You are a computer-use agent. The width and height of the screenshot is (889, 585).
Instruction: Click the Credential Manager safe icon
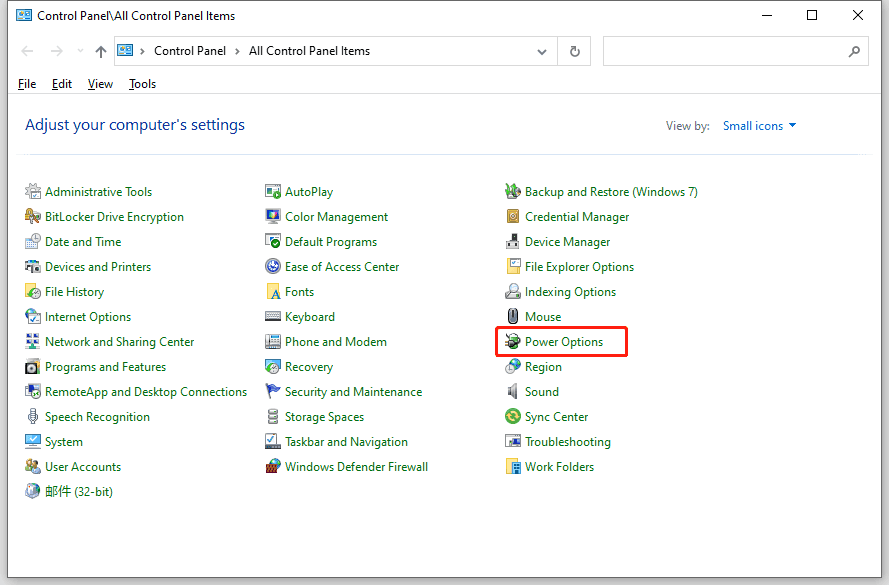(513, 217)
